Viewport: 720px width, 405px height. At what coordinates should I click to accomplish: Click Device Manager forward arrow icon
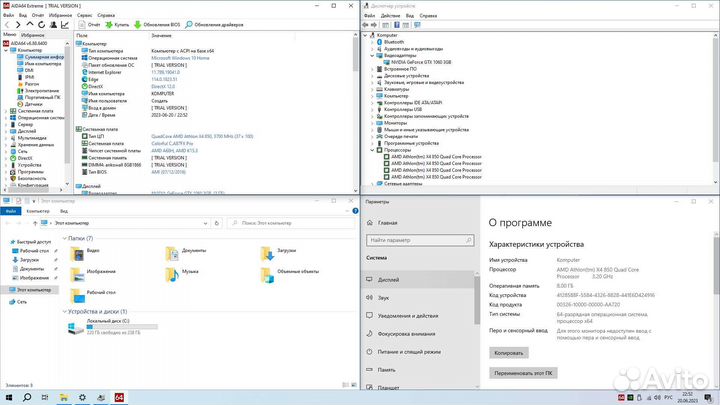(x=374, y=25)
